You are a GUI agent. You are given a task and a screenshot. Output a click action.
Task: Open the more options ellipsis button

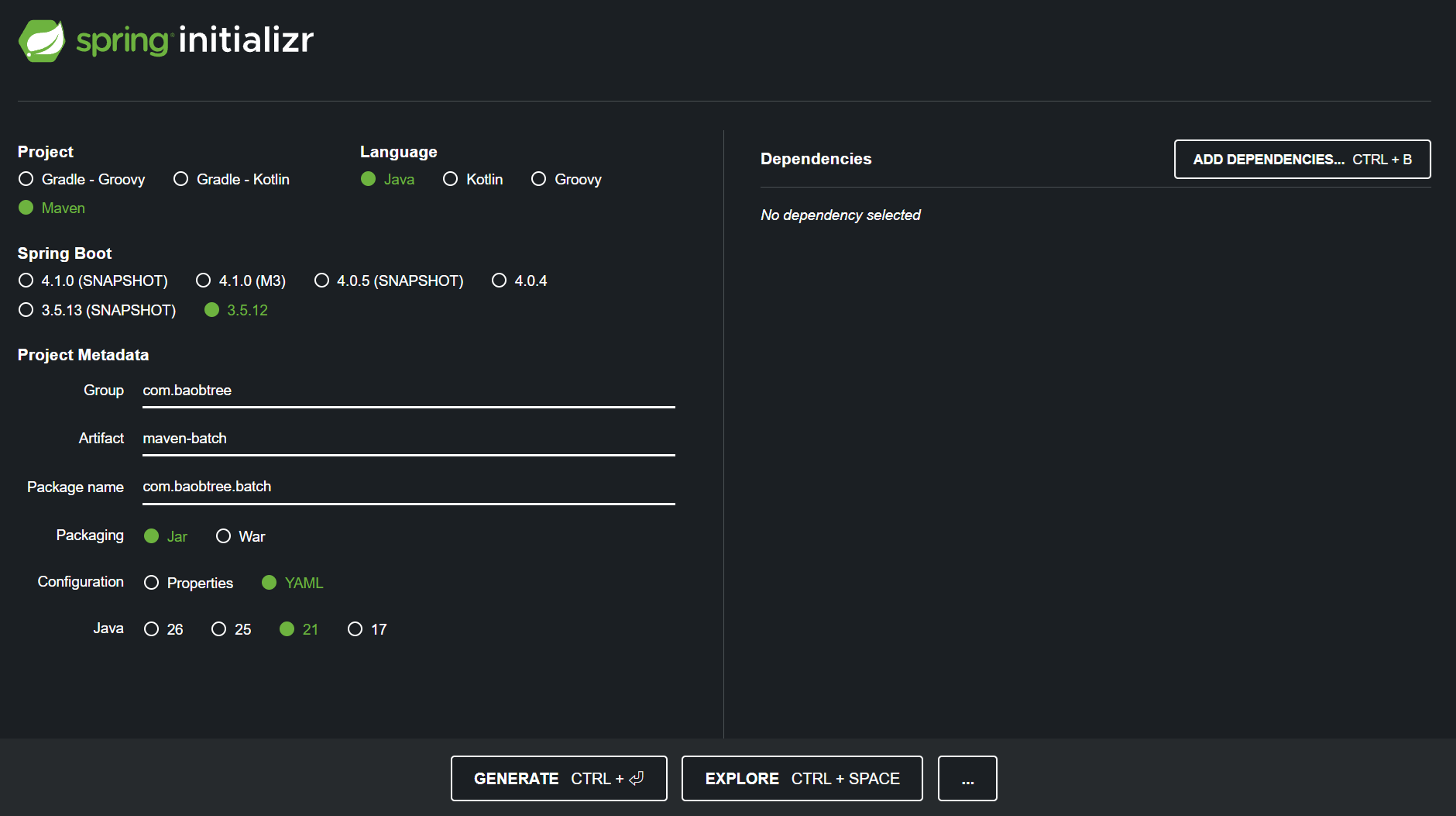pyautogui.click(x=967, y=778)
